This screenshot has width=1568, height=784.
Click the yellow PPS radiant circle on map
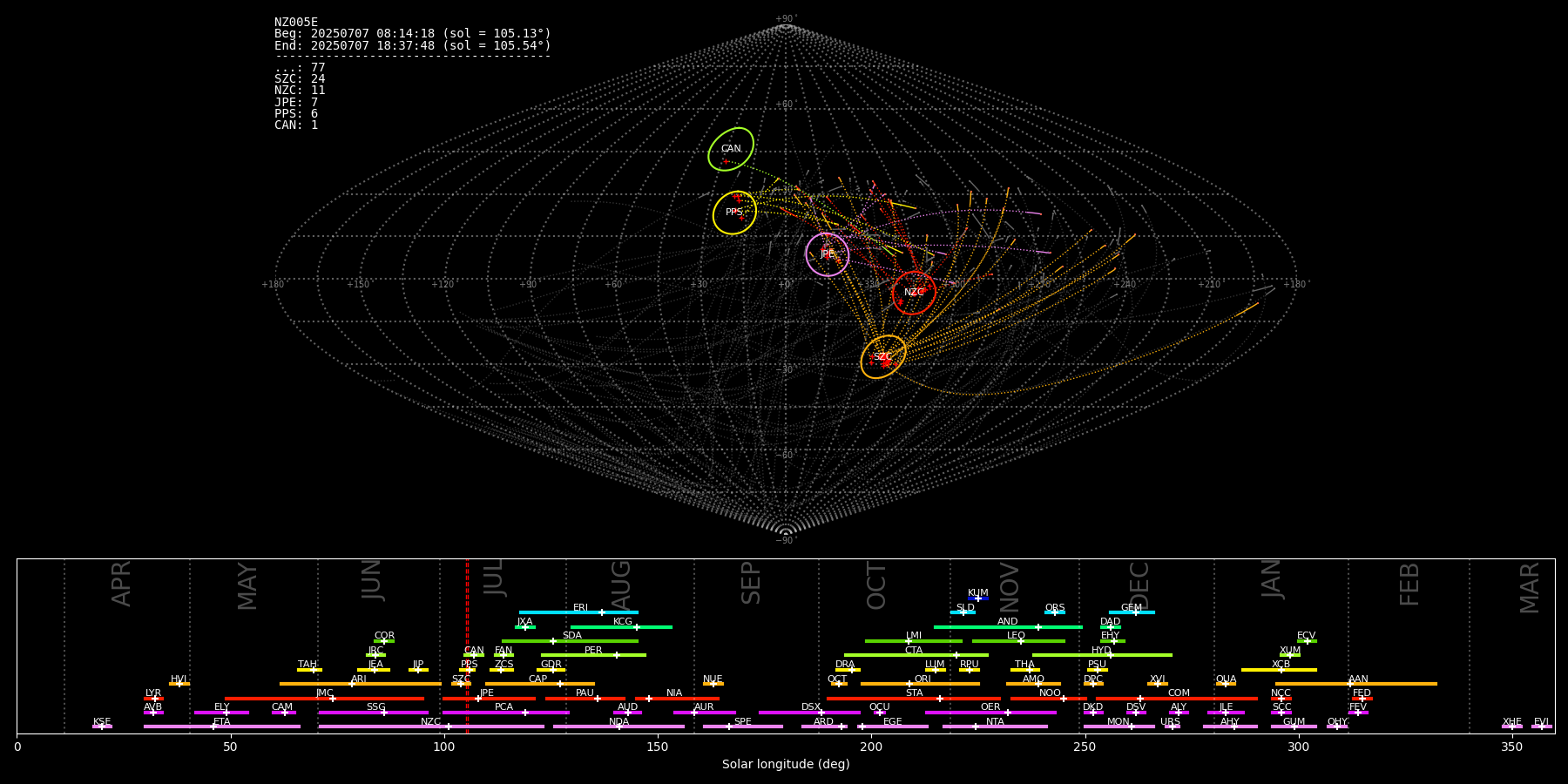[x=734, y=213]
